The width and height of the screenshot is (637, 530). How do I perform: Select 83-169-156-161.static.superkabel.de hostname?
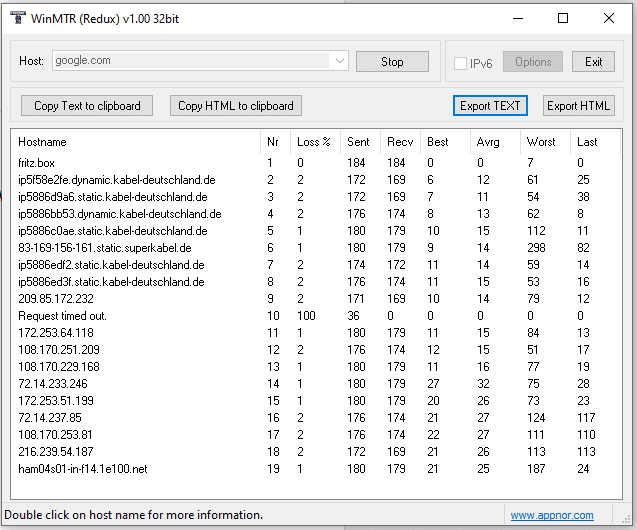[x=104, y=248]
